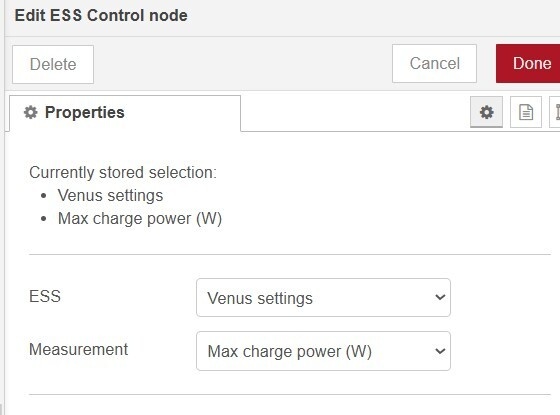The width and height of the screenshot is (560, 415).
Task: Open the Venus settings ESS combo box
Action: click(323, 298)
